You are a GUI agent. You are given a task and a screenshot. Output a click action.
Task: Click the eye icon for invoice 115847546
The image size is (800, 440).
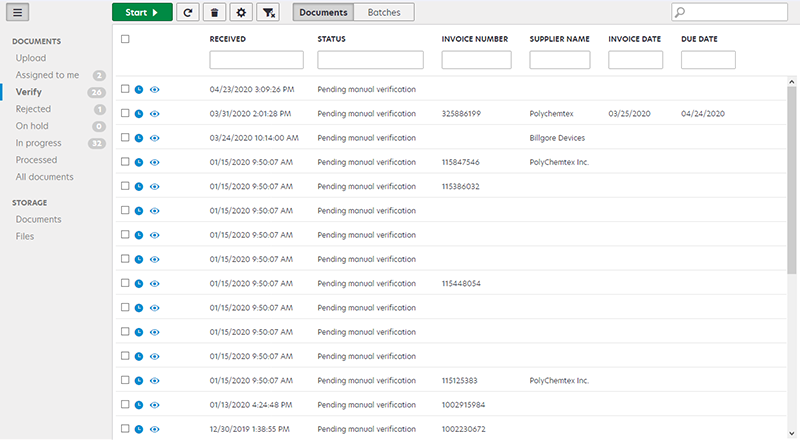(154, 162)
